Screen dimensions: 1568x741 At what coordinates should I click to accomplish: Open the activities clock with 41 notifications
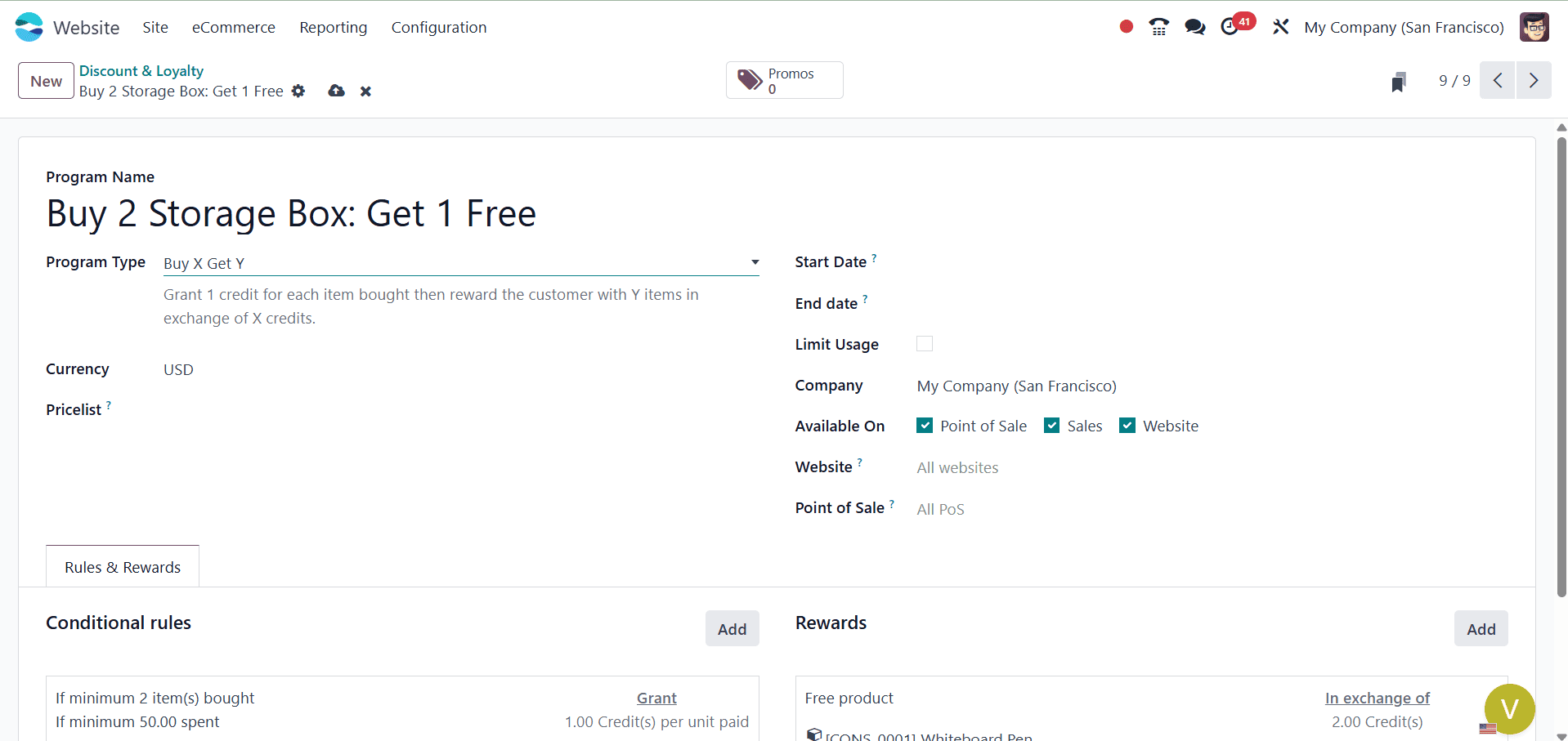[x=1231, y=26]
